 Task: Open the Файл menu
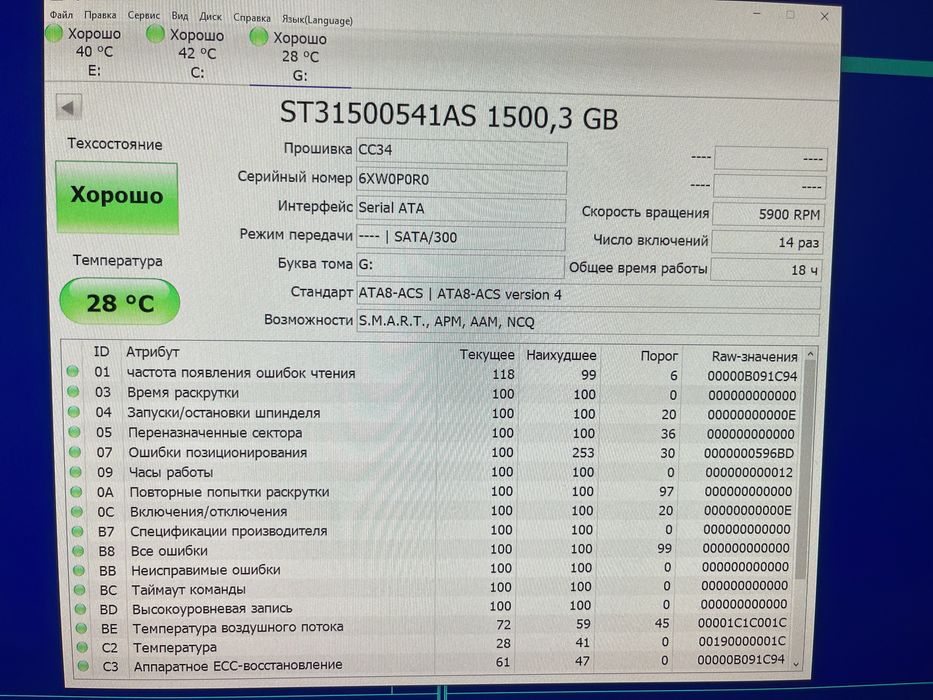[61, 14]
